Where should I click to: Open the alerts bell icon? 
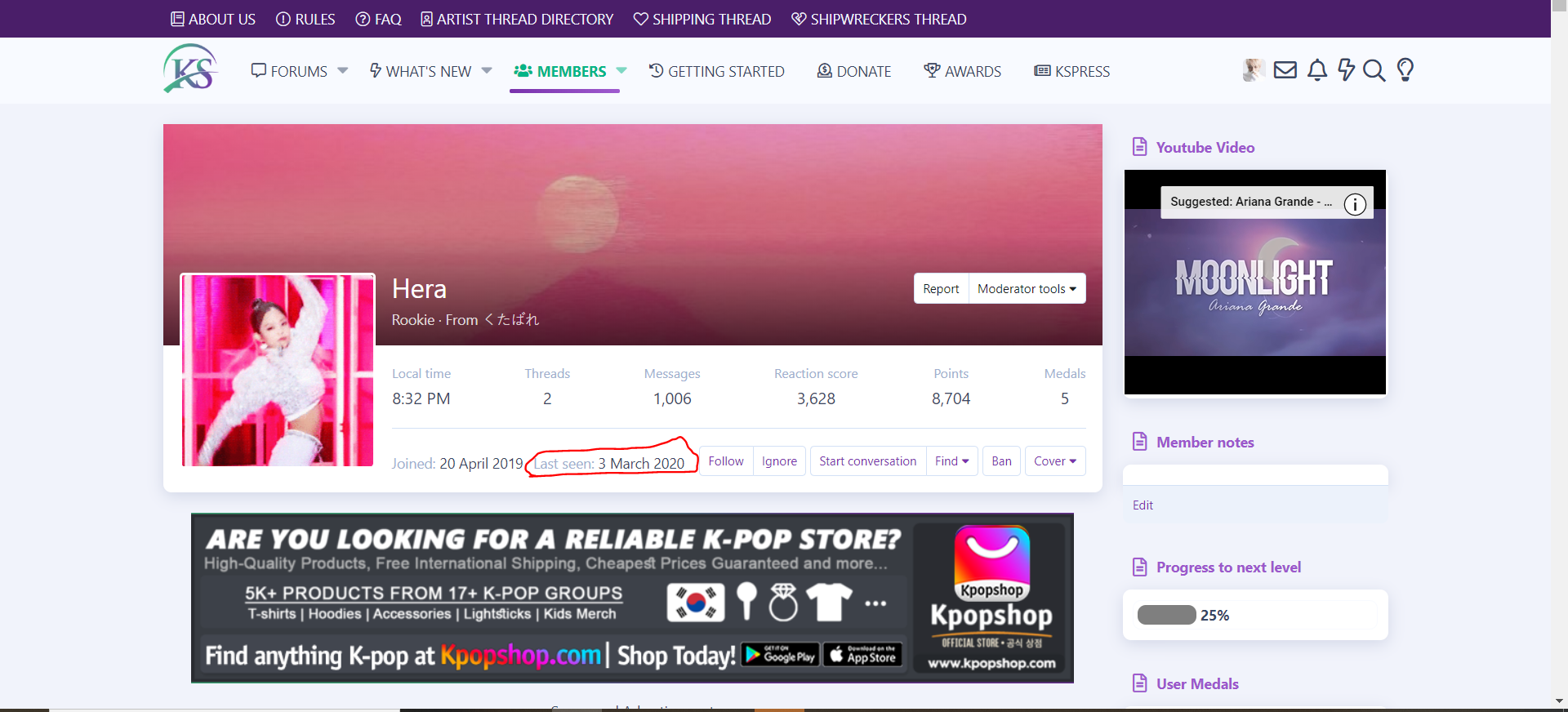tap(1317, 70)
